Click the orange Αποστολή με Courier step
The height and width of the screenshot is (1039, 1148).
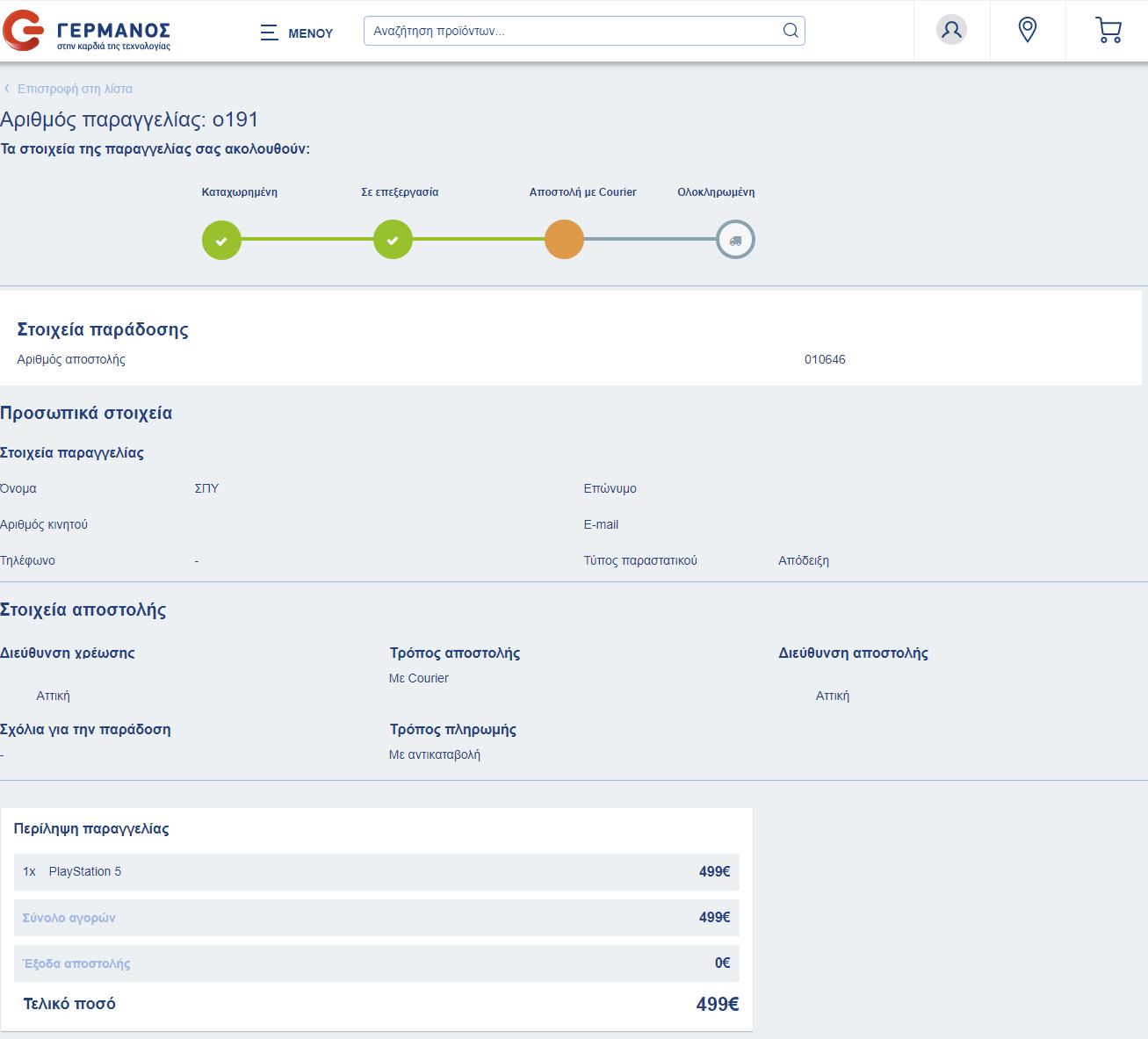(564, 240)
